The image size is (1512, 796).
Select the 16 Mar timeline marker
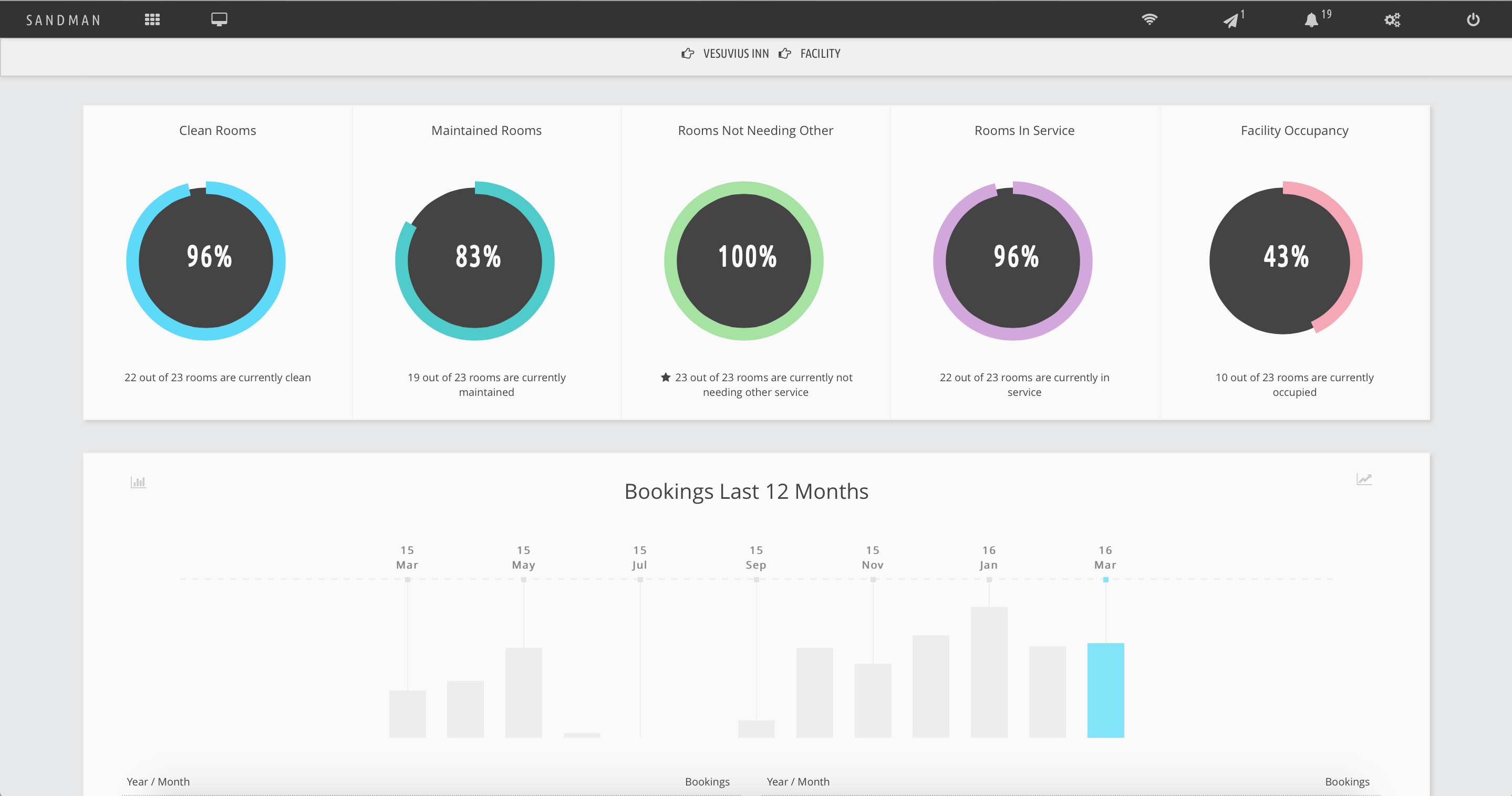coord(1106,580)
